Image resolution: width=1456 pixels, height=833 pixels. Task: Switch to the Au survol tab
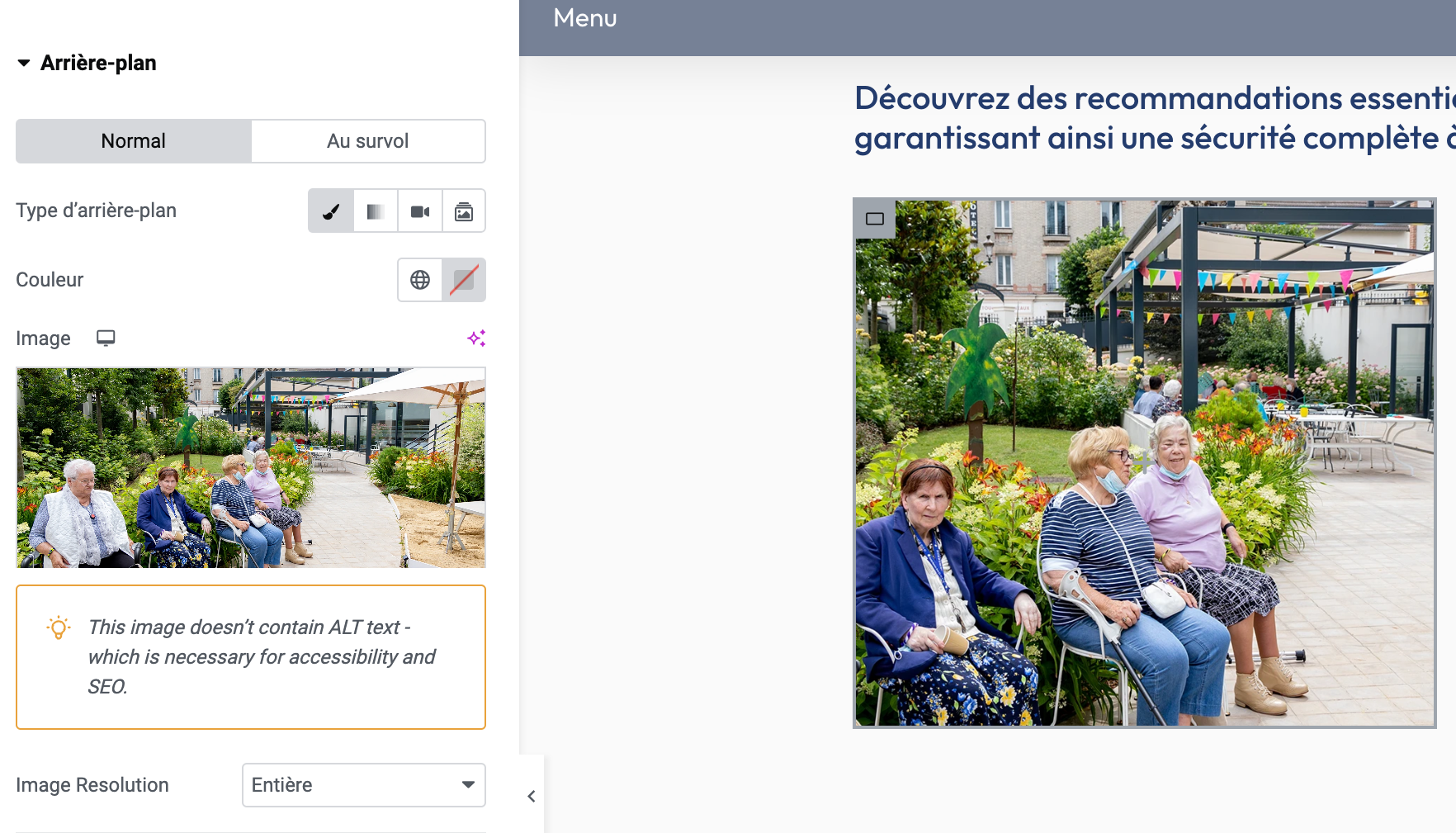click(x=368, y=141)
